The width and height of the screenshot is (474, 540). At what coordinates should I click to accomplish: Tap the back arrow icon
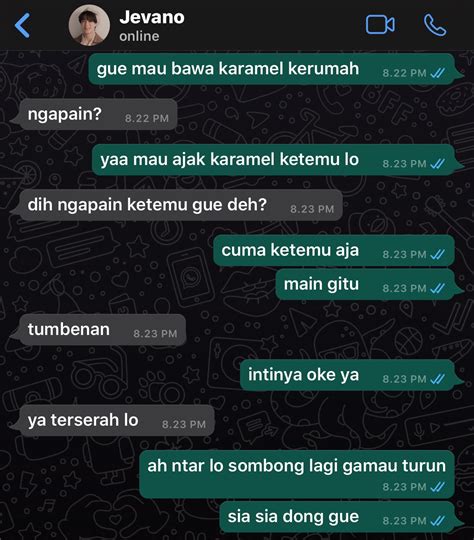[x=23, y=25]
